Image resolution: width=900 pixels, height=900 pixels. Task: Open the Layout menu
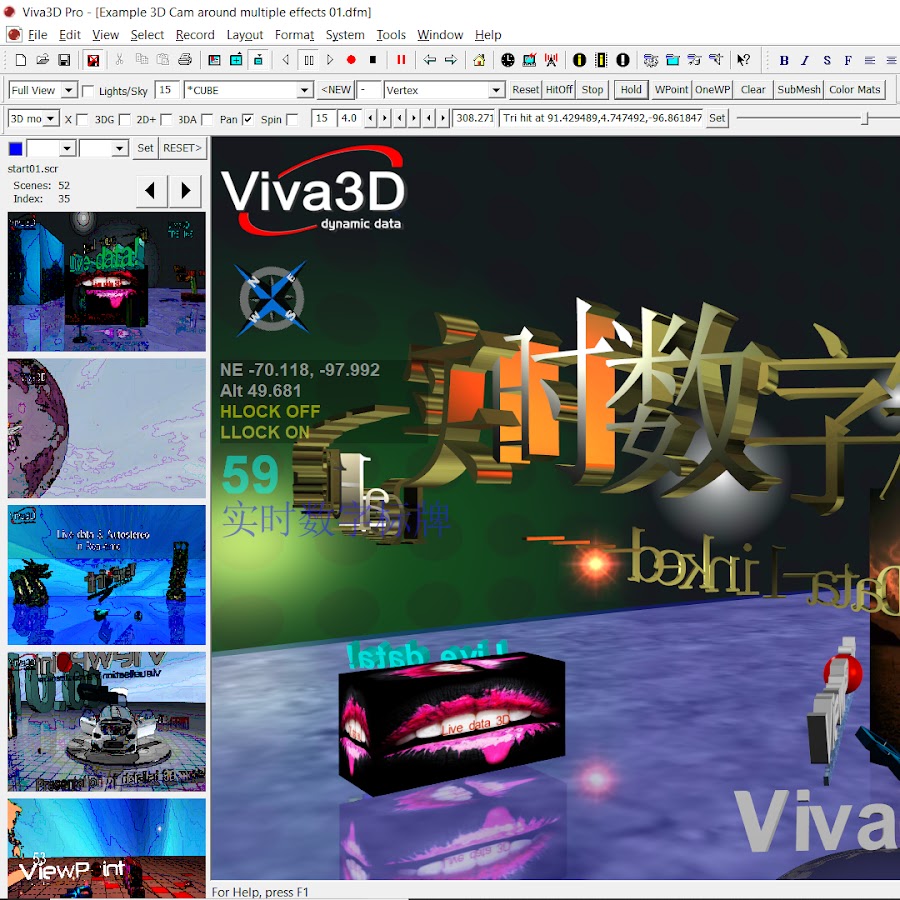coord(245,35)
